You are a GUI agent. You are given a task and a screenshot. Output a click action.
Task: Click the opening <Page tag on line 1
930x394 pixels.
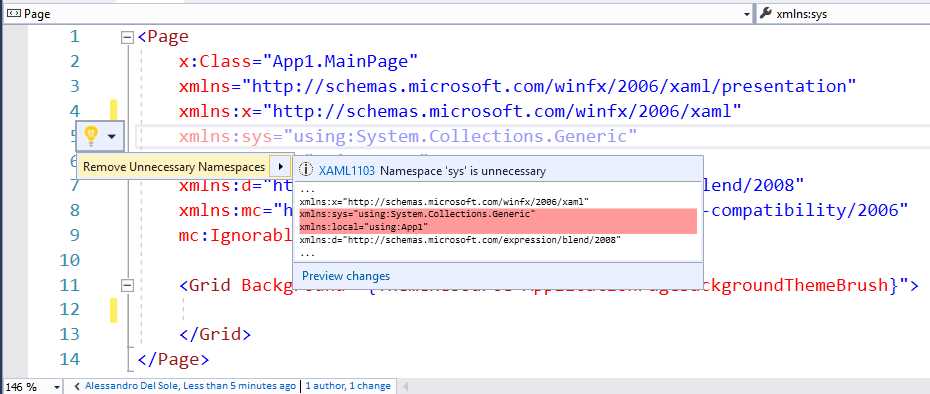tap(163, 37)
